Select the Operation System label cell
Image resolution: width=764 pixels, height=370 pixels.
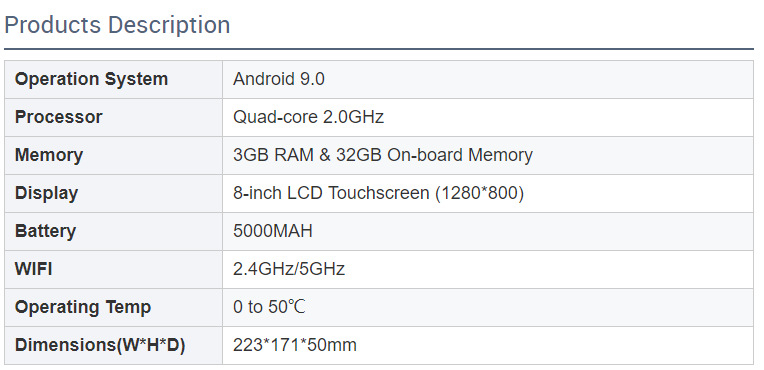pyautogui.click(x=114, y=79)
